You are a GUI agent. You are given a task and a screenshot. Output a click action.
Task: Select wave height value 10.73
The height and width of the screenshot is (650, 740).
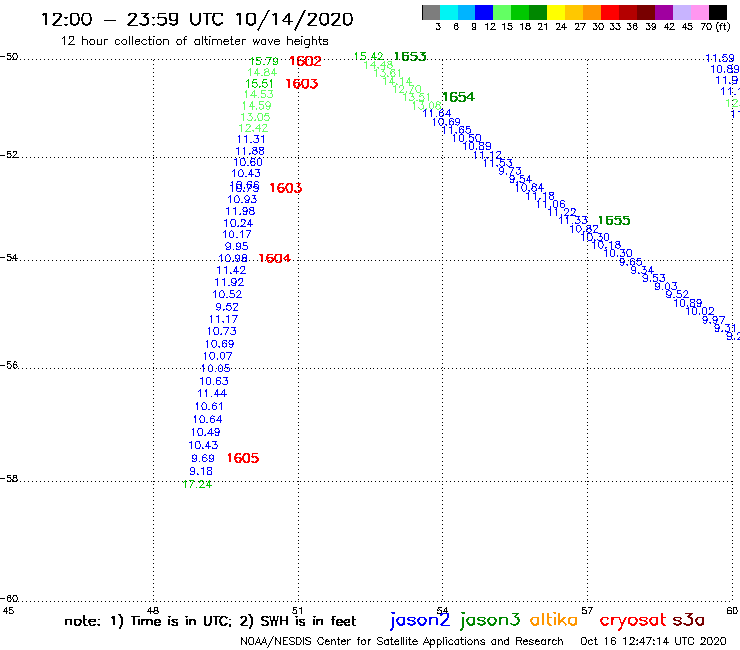[x=222, y=331]
